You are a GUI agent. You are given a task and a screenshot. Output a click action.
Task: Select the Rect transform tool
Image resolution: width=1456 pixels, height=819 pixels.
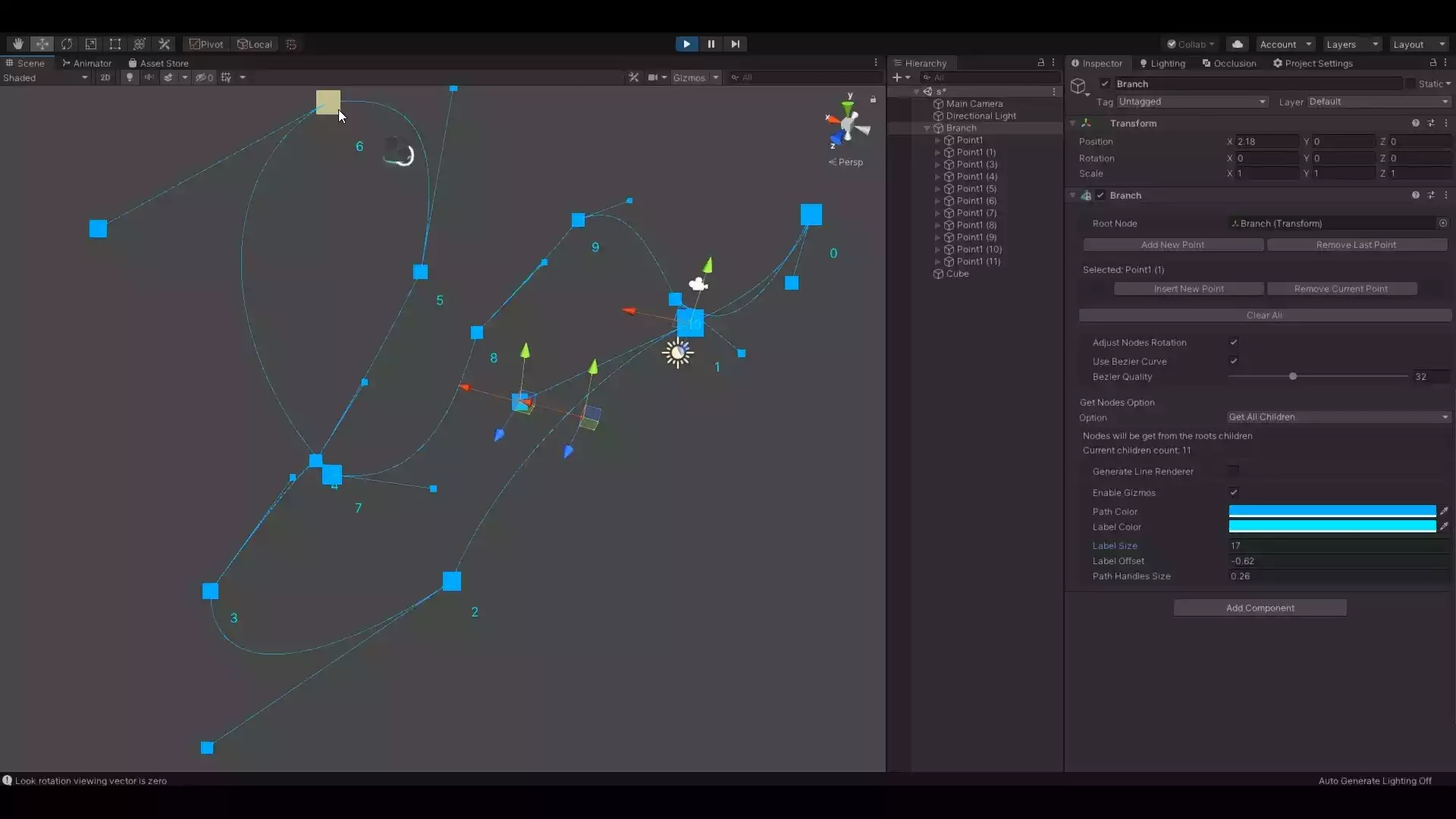pyautogui.click(x=115, y=44)
